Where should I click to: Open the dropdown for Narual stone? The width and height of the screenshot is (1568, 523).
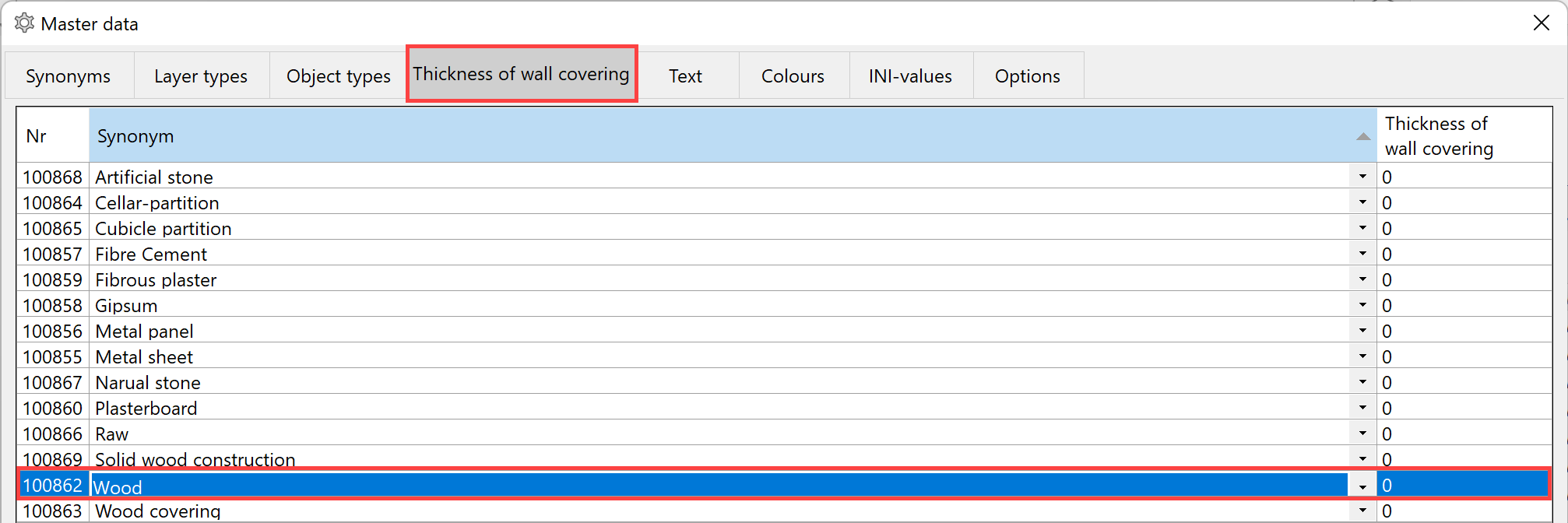1362,382
